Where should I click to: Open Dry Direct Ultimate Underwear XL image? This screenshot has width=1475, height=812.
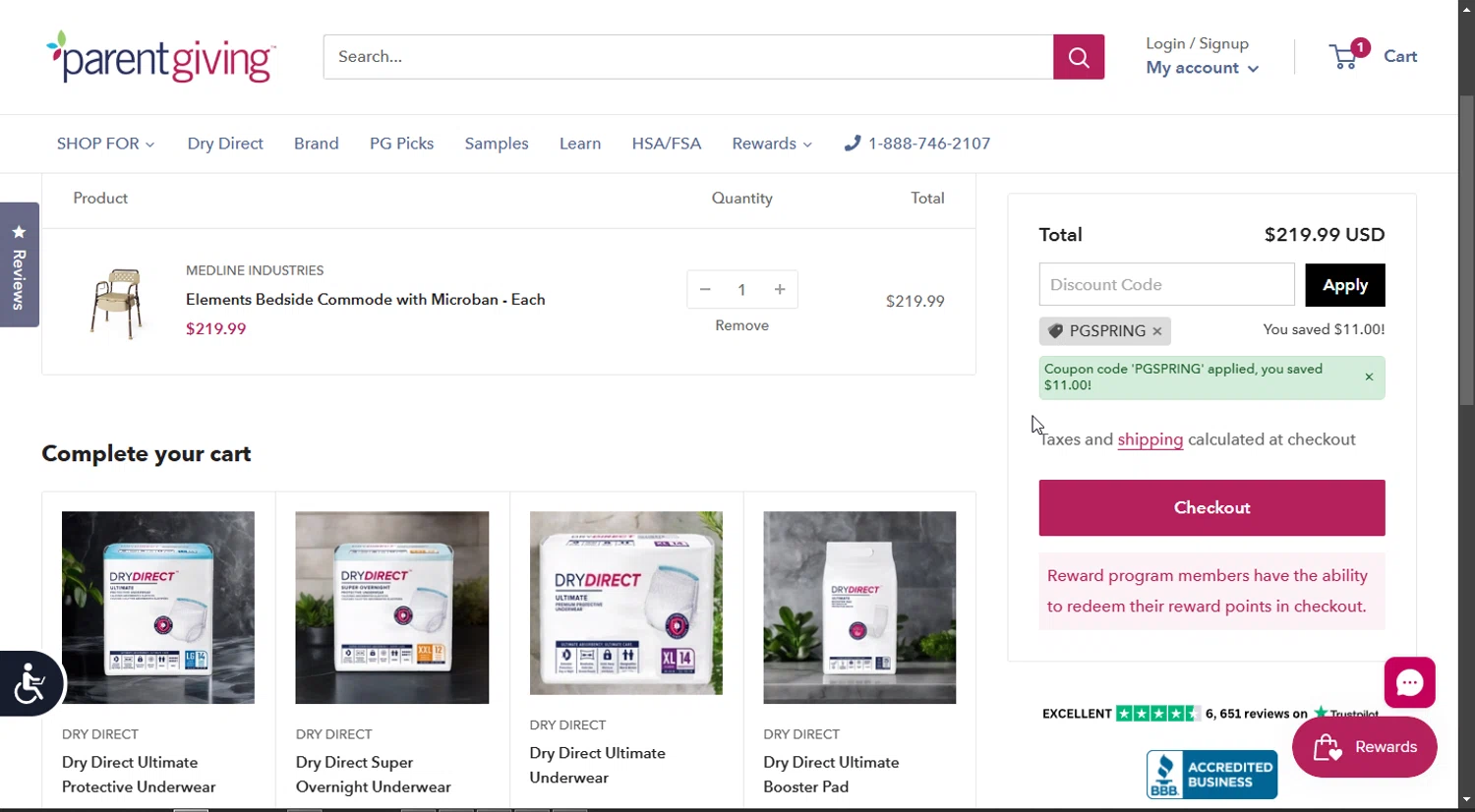tap(626, 603)
